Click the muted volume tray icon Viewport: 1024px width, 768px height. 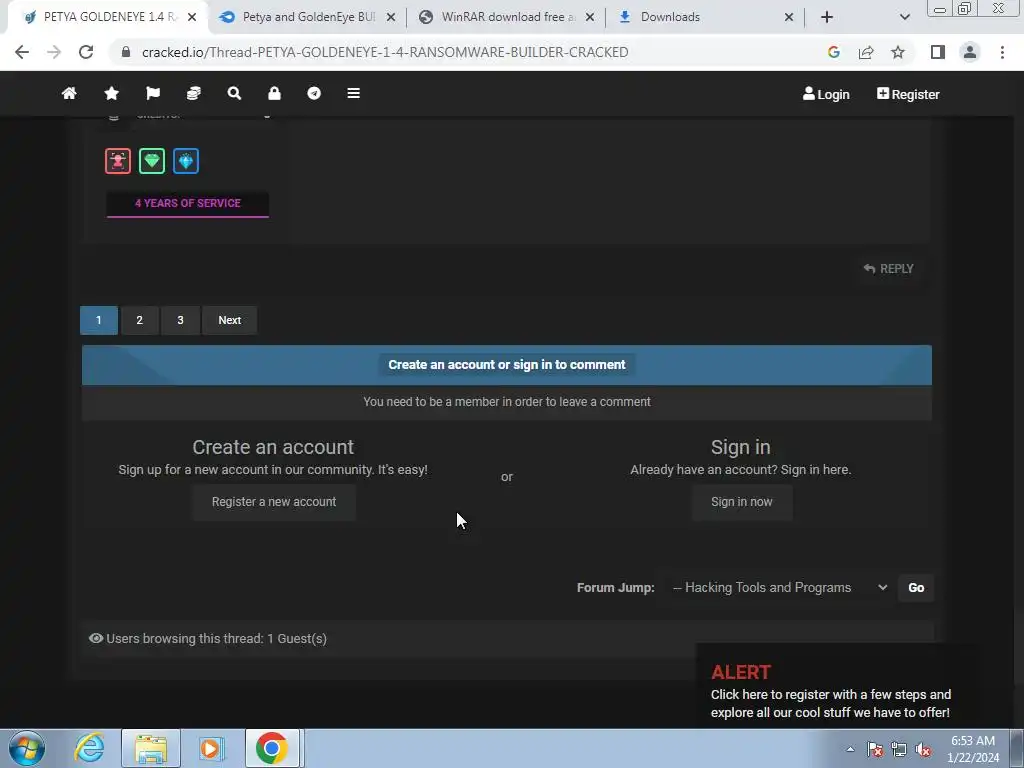pyautogui.click(x=923, y=750)
